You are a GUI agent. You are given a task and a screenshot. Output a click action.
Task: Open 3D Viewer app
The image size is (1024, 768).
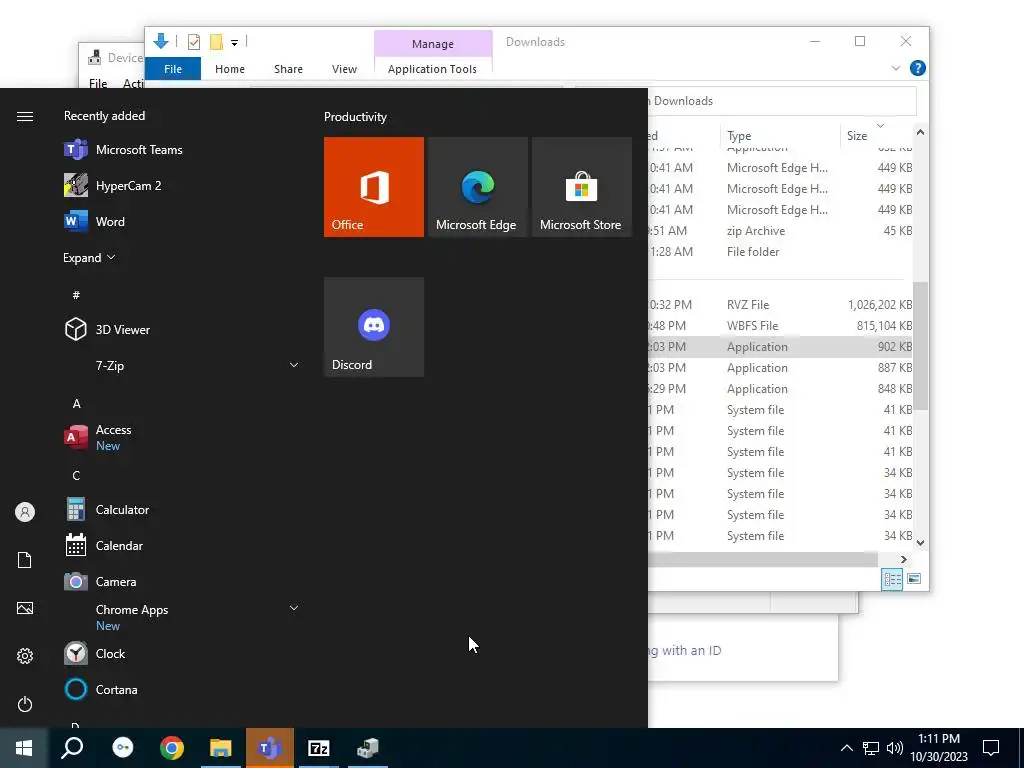point(107,330)
